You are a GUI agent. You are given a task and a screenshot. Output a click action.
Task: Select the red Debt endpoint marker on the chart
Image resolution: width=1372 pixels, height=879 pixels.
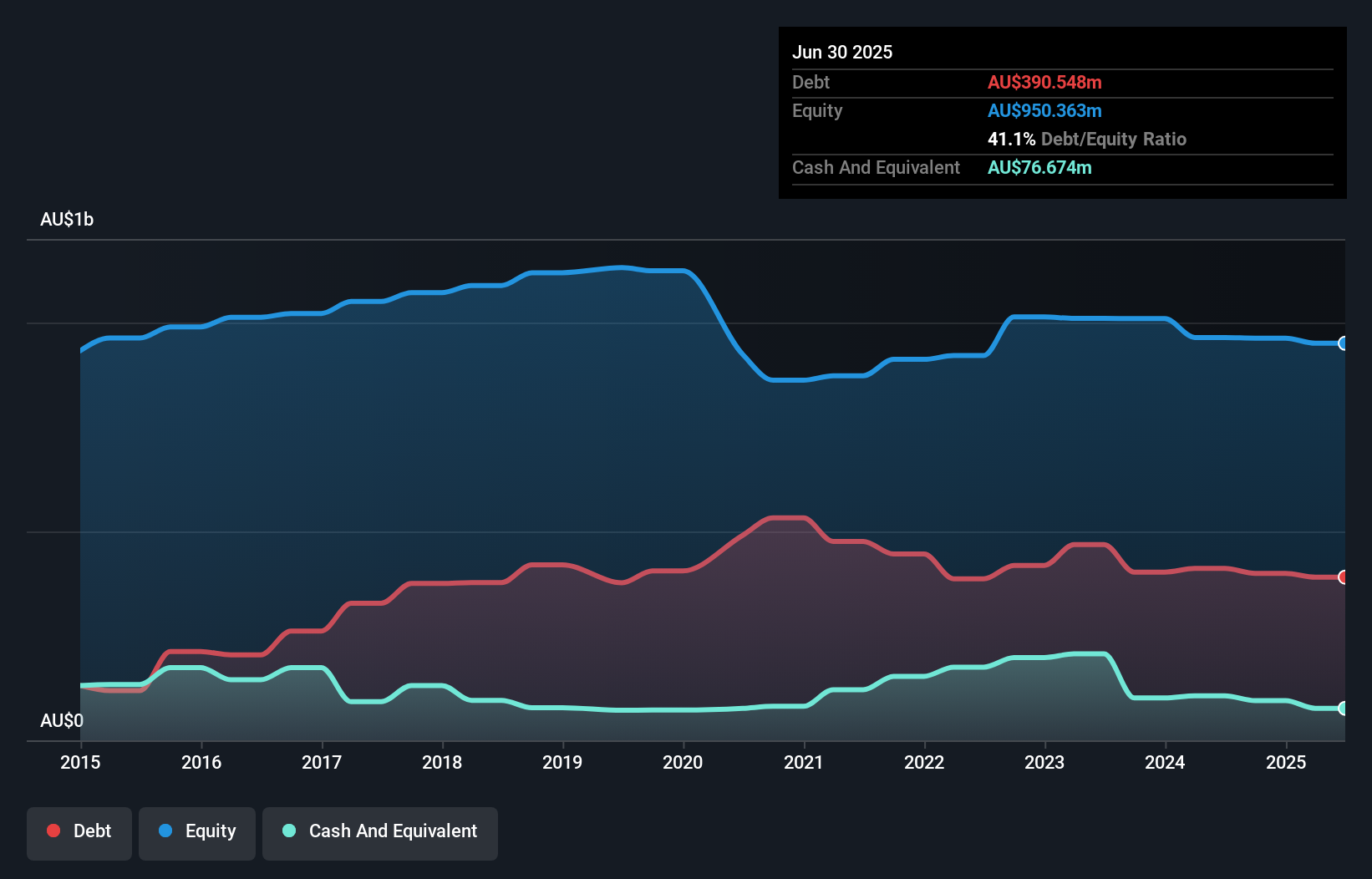(1343, 577)
